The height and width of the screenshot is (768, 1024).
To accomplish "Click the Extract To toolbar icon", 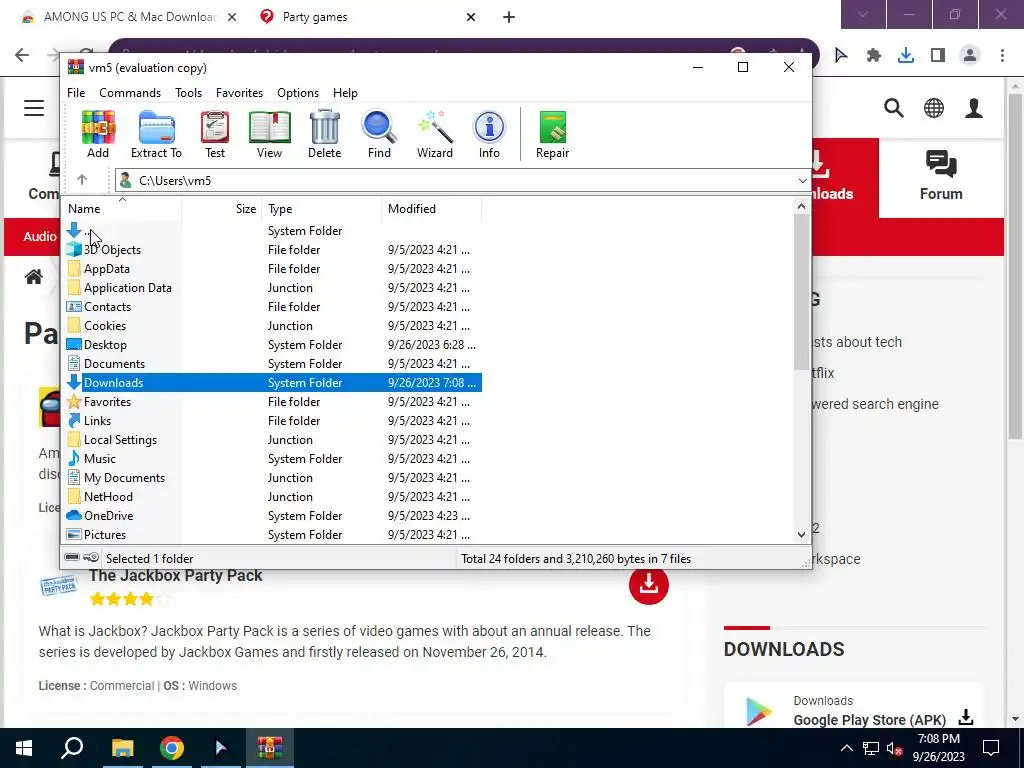I will coord(156,135).
